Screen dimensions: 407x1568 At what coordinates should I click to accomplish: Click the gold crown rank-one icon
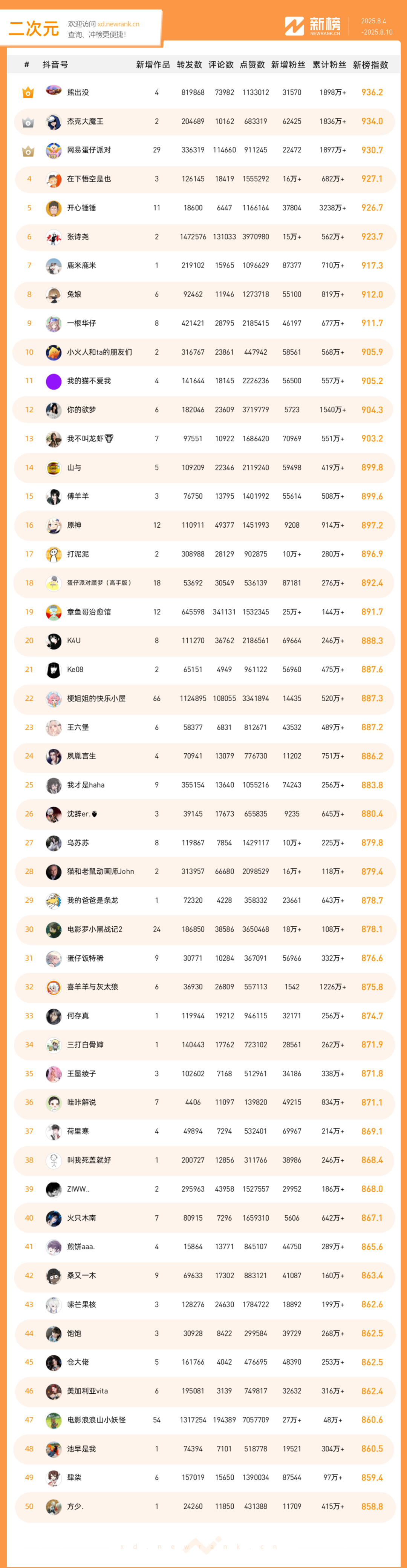pos(28,92)
